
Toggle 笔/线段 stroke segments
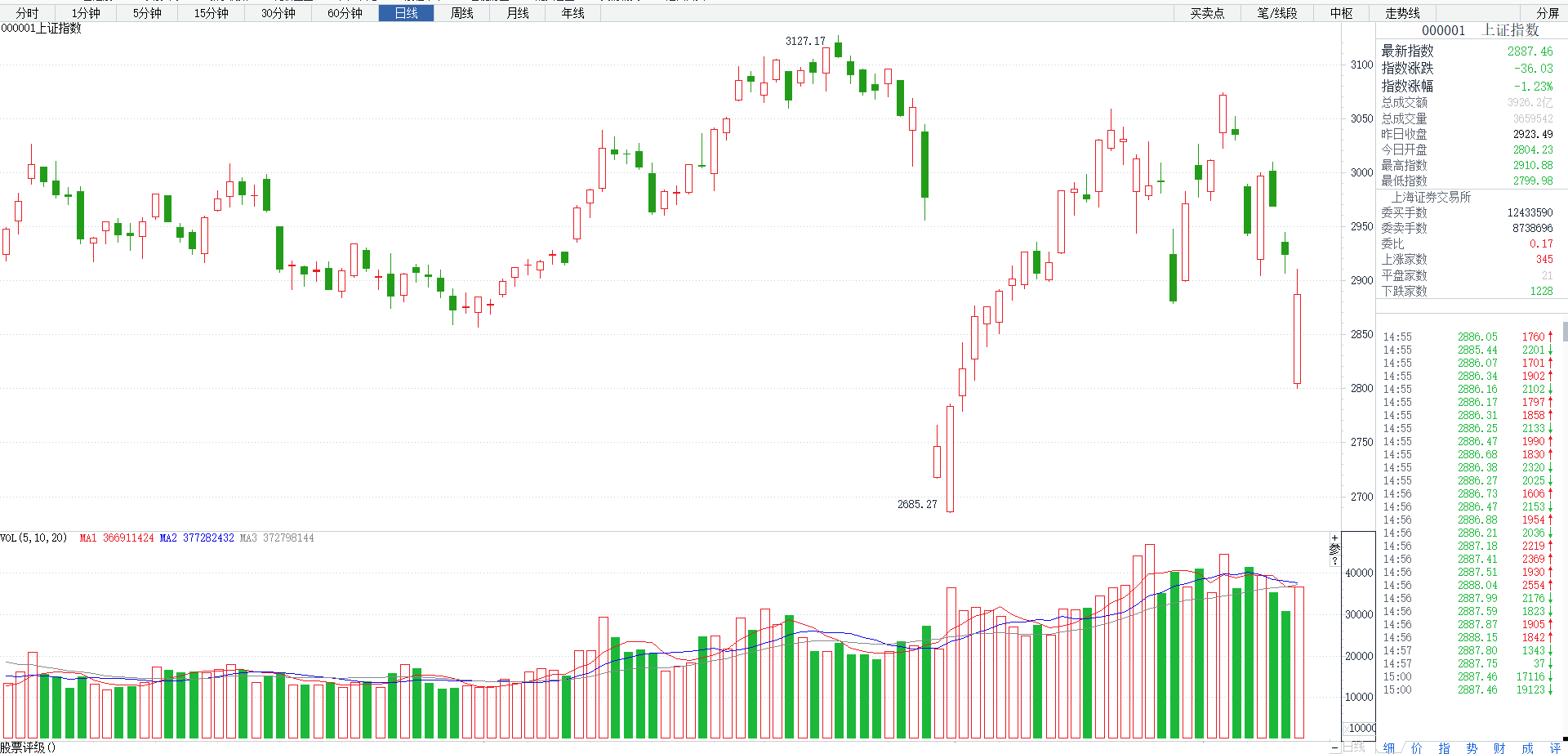click(1277, 13)
